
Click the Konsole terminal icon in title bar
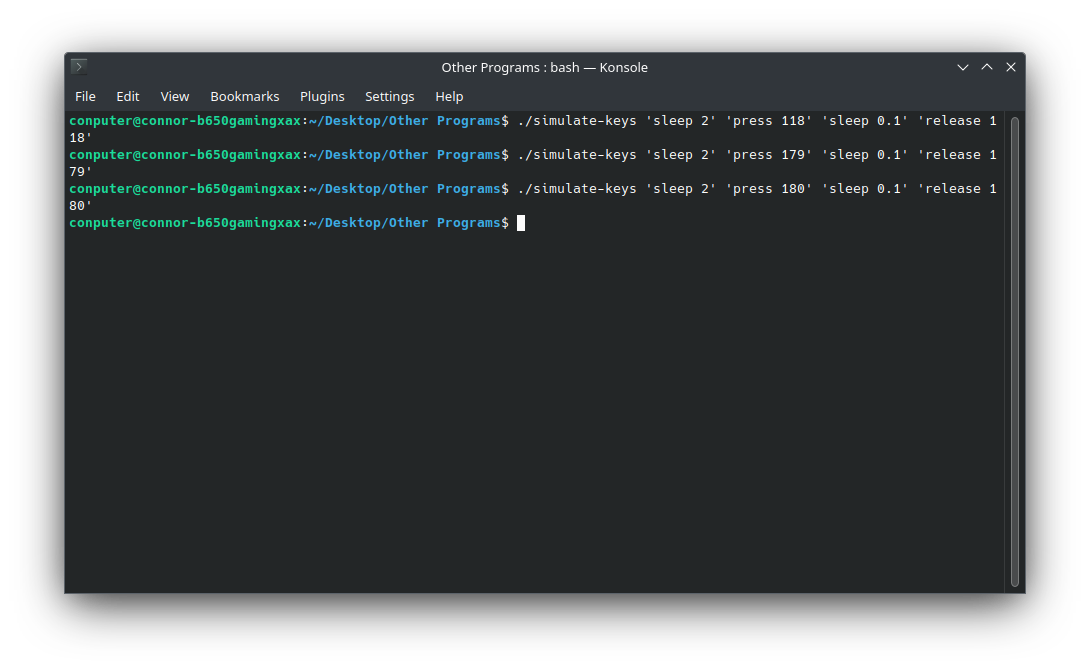[79, 67]
